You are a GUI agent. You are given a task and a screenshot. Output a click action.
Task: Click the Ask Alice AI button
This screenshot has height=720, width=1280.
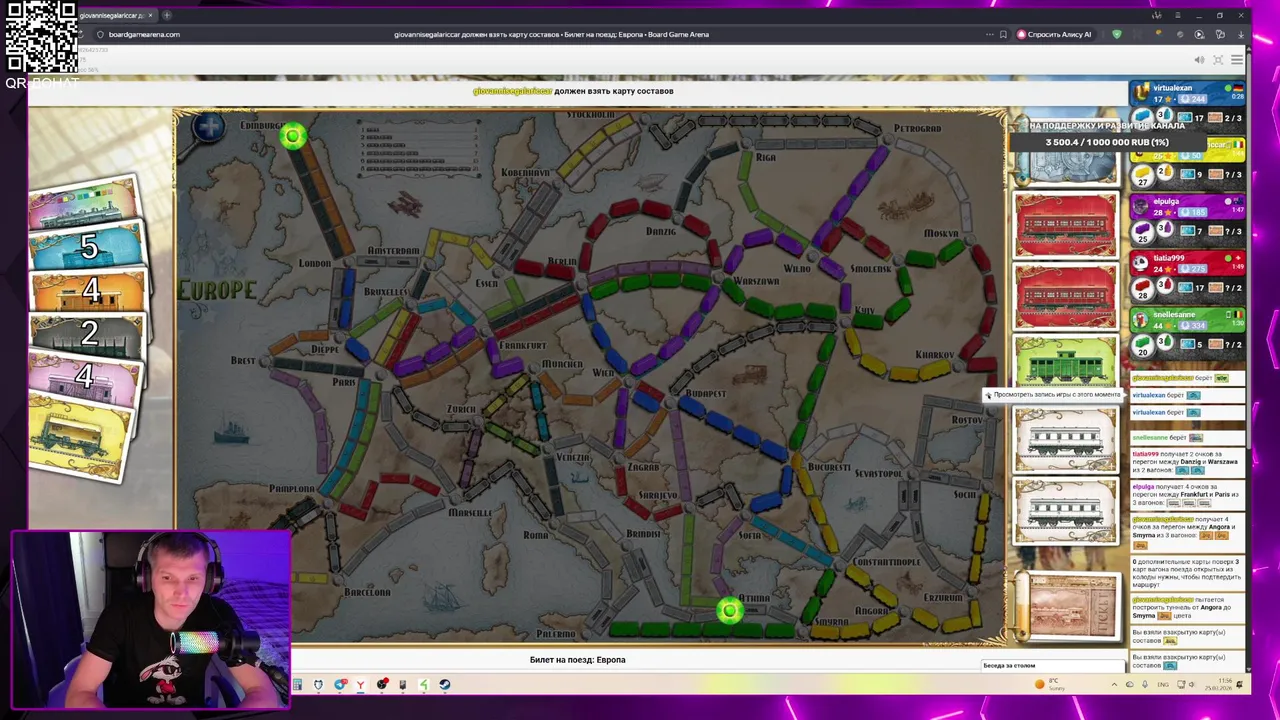1054,34
